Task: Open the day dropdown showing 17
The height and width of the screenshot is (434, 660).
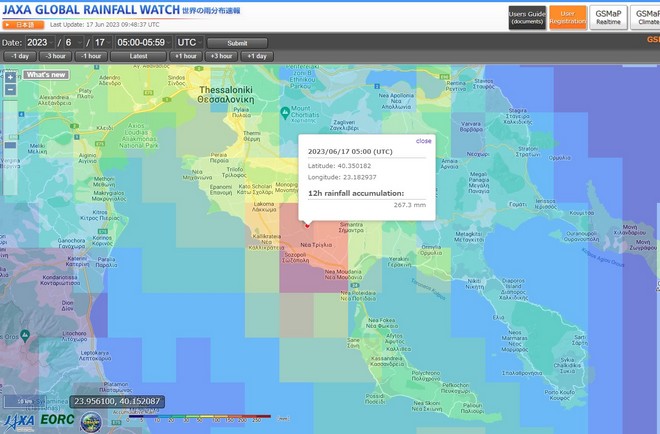Action: click(98, 43)
